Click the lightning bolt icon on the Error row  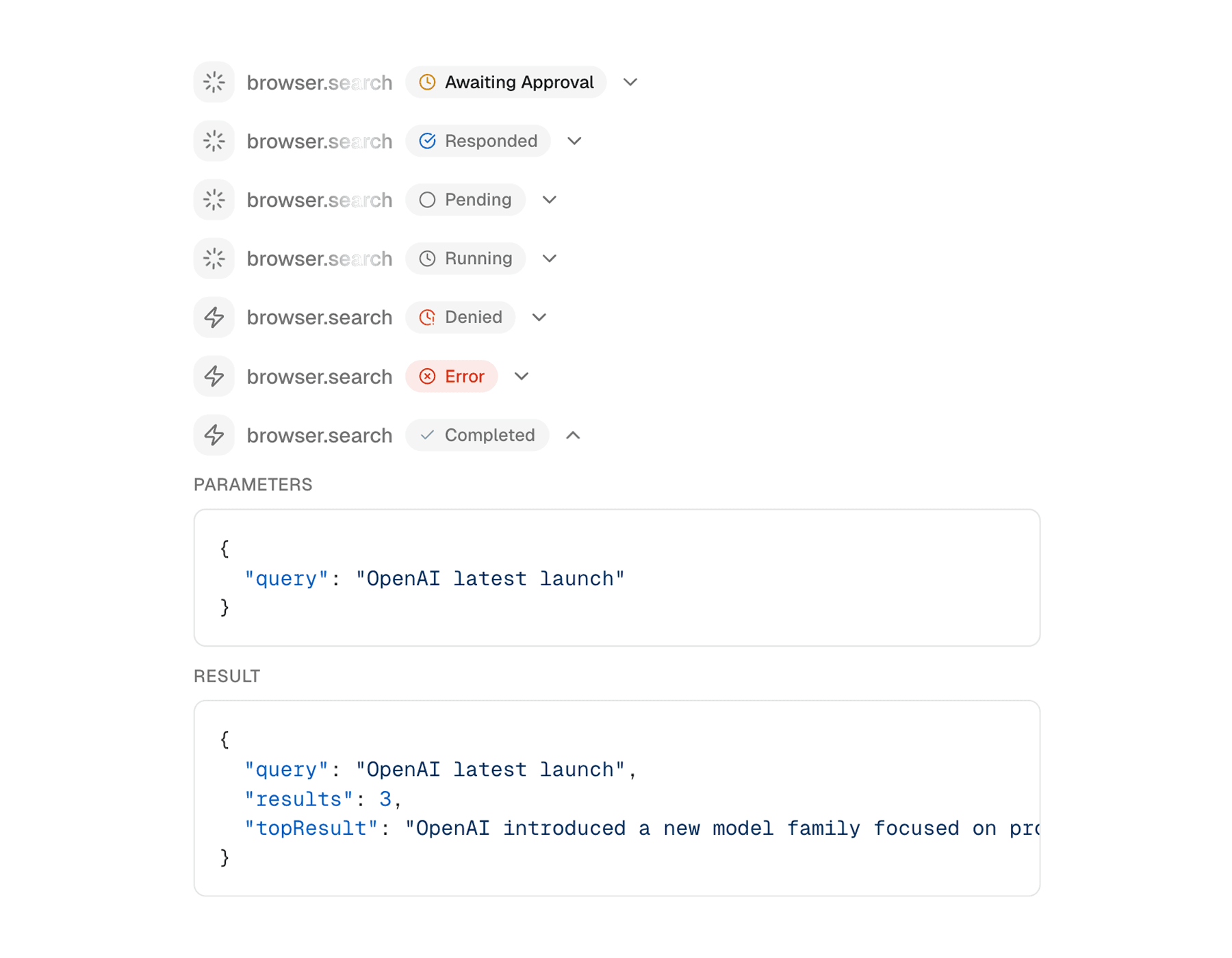[x=214, y=376]
